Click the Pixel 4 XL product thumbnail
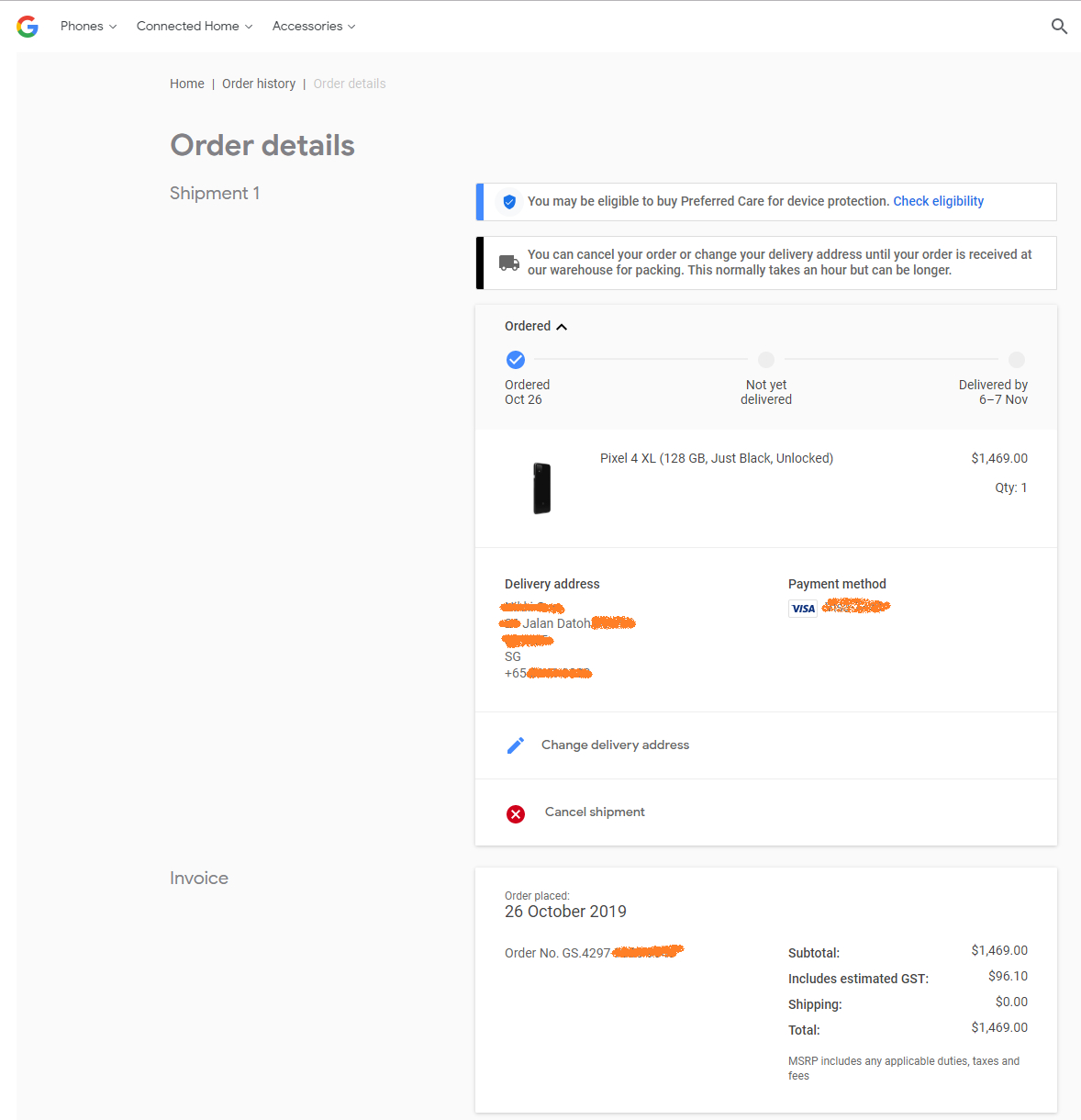The width and height of the screenshot is (1081, 1120). pyautogui.click(x=542, y=488)
